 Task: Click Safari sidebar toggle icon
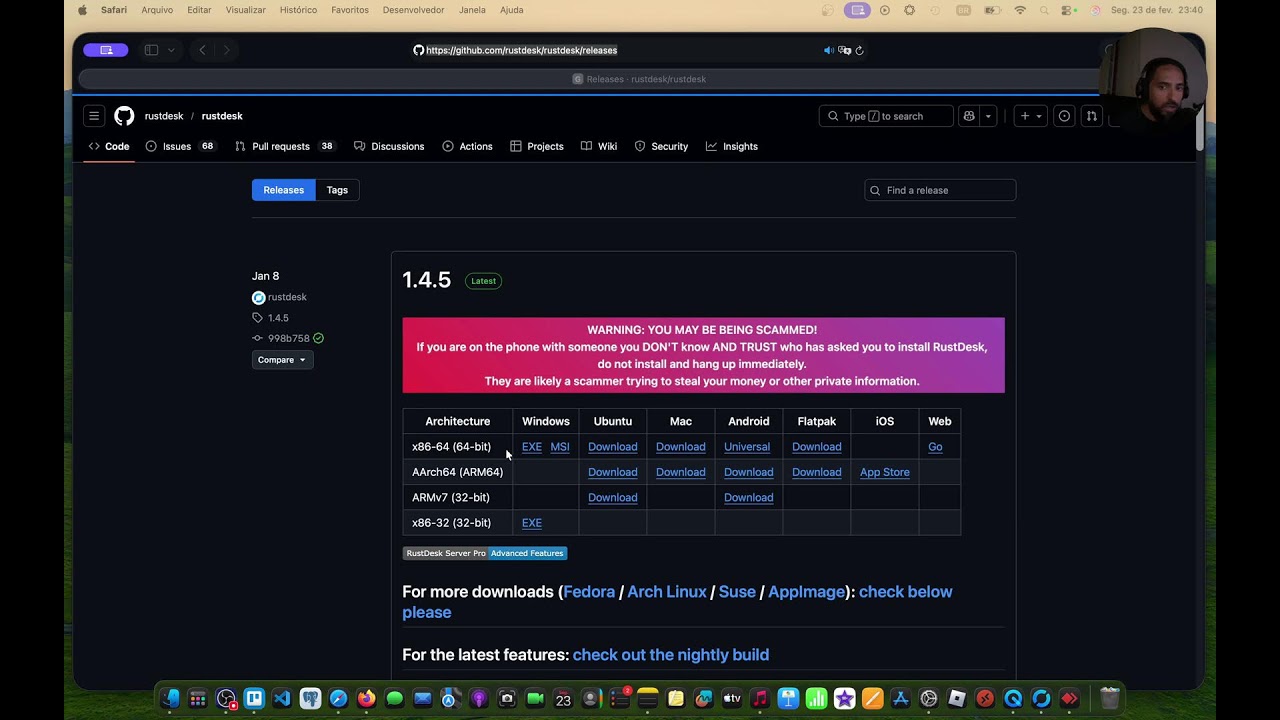point(151,50)
